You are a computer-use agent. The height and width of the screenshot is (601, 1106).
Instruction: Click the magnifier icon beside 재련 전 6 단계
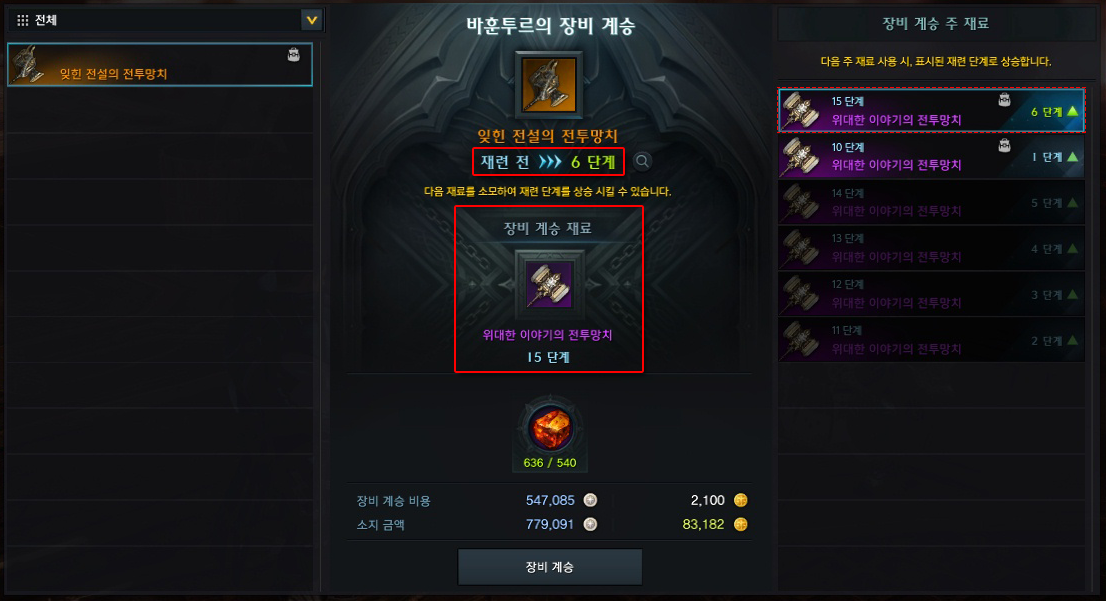pos(642,162)
